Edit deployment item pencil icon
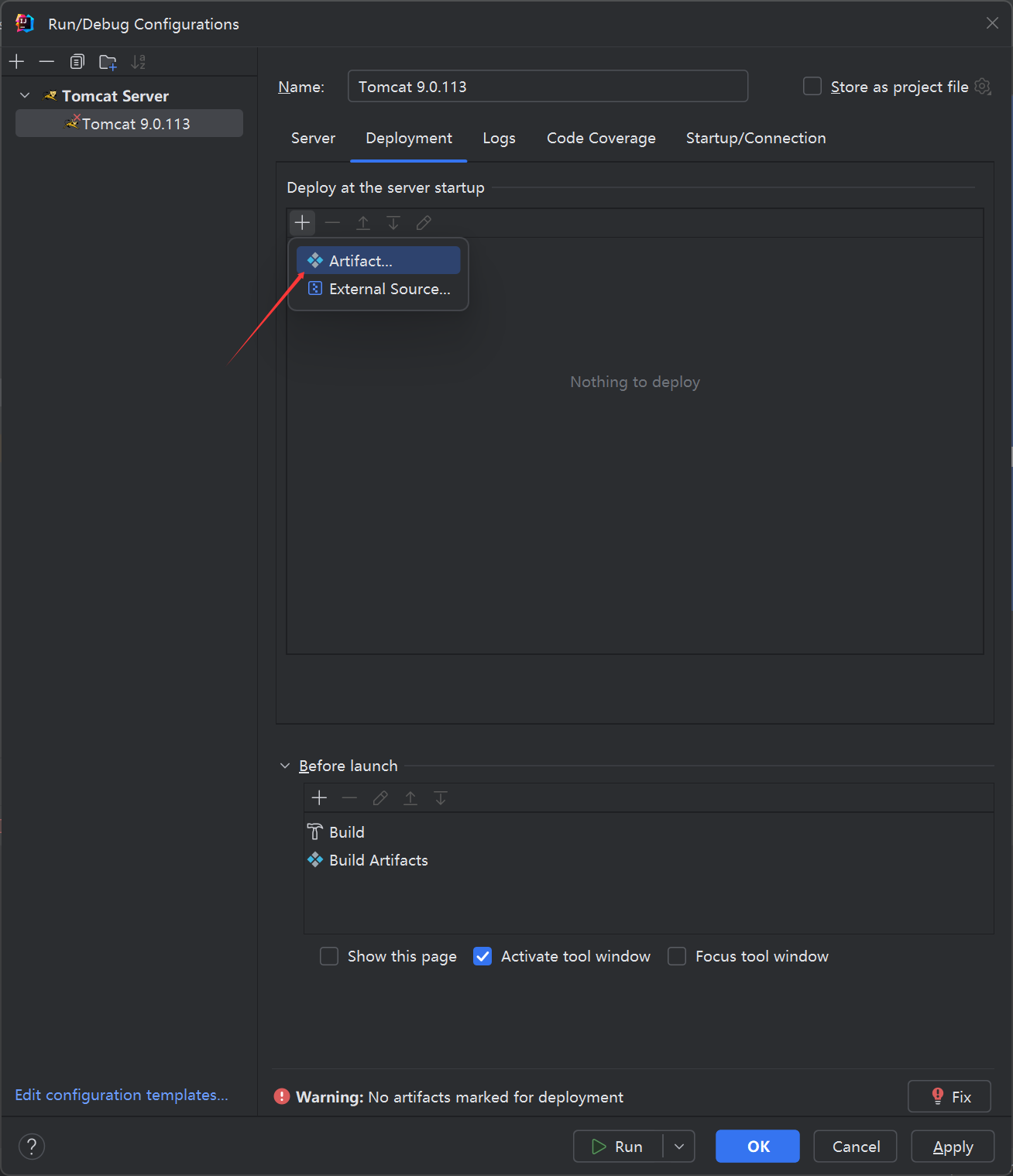 424,223
